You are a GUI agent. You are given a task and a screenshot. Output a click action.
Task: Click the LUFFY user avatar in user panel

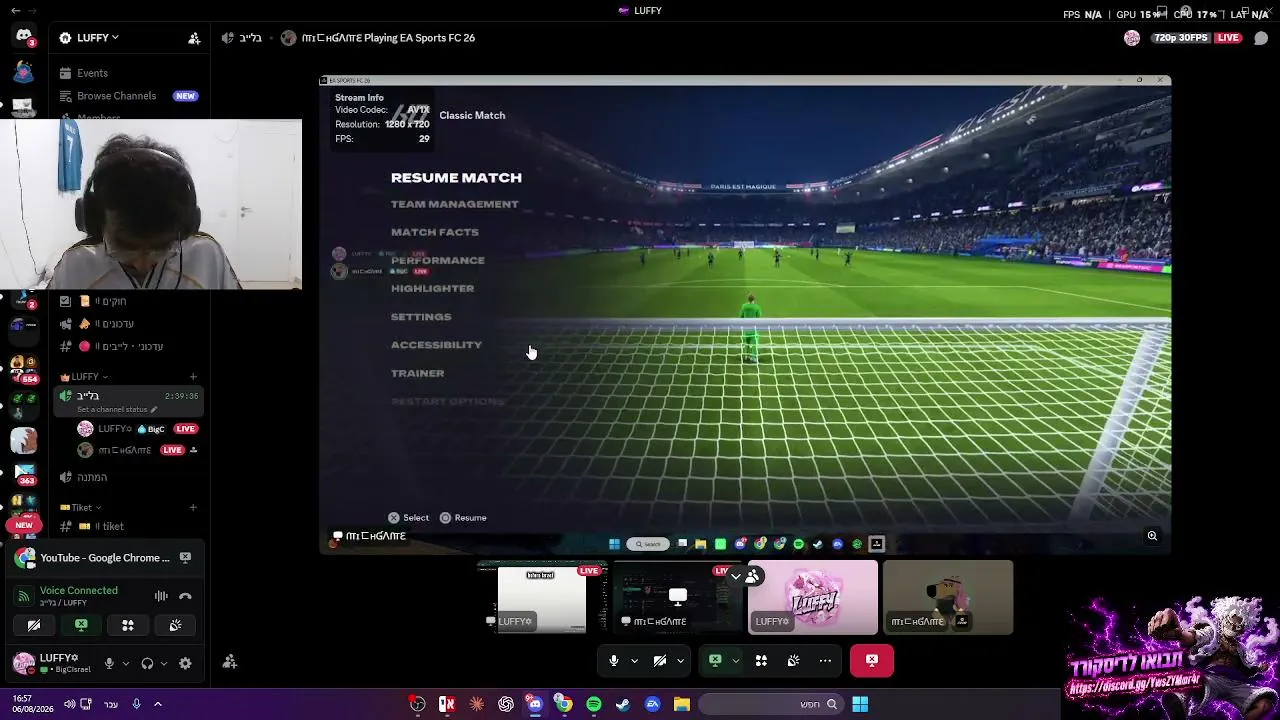click(x=23, y=662)
